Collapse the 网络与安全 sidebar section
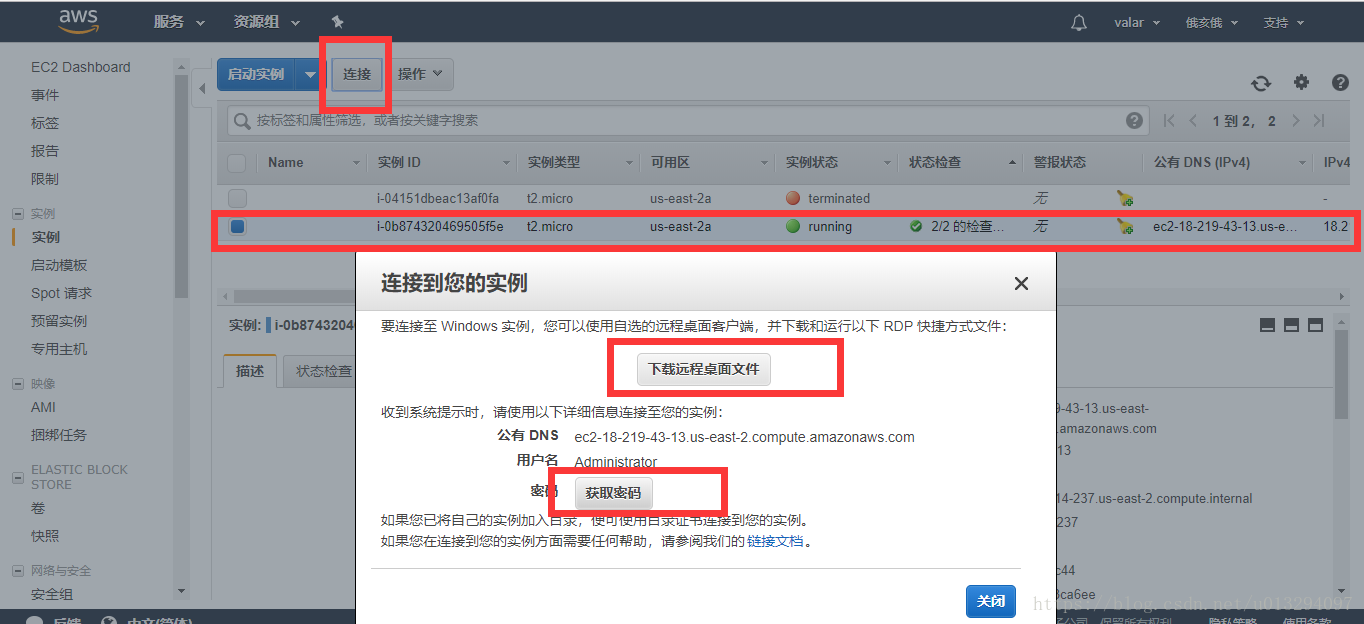The image size is (1364, 624). coord(17,571)
